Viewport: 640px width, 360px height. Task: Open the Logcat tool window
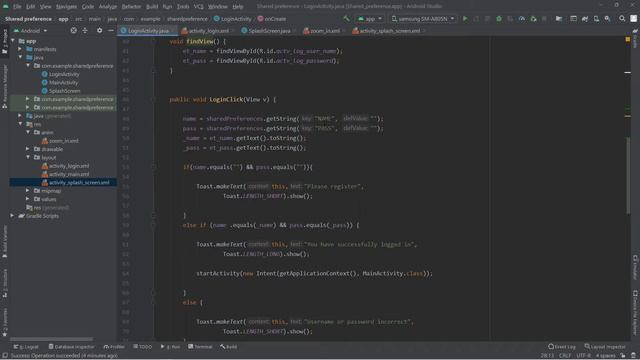pyautogui.click(x=26, y=347)
